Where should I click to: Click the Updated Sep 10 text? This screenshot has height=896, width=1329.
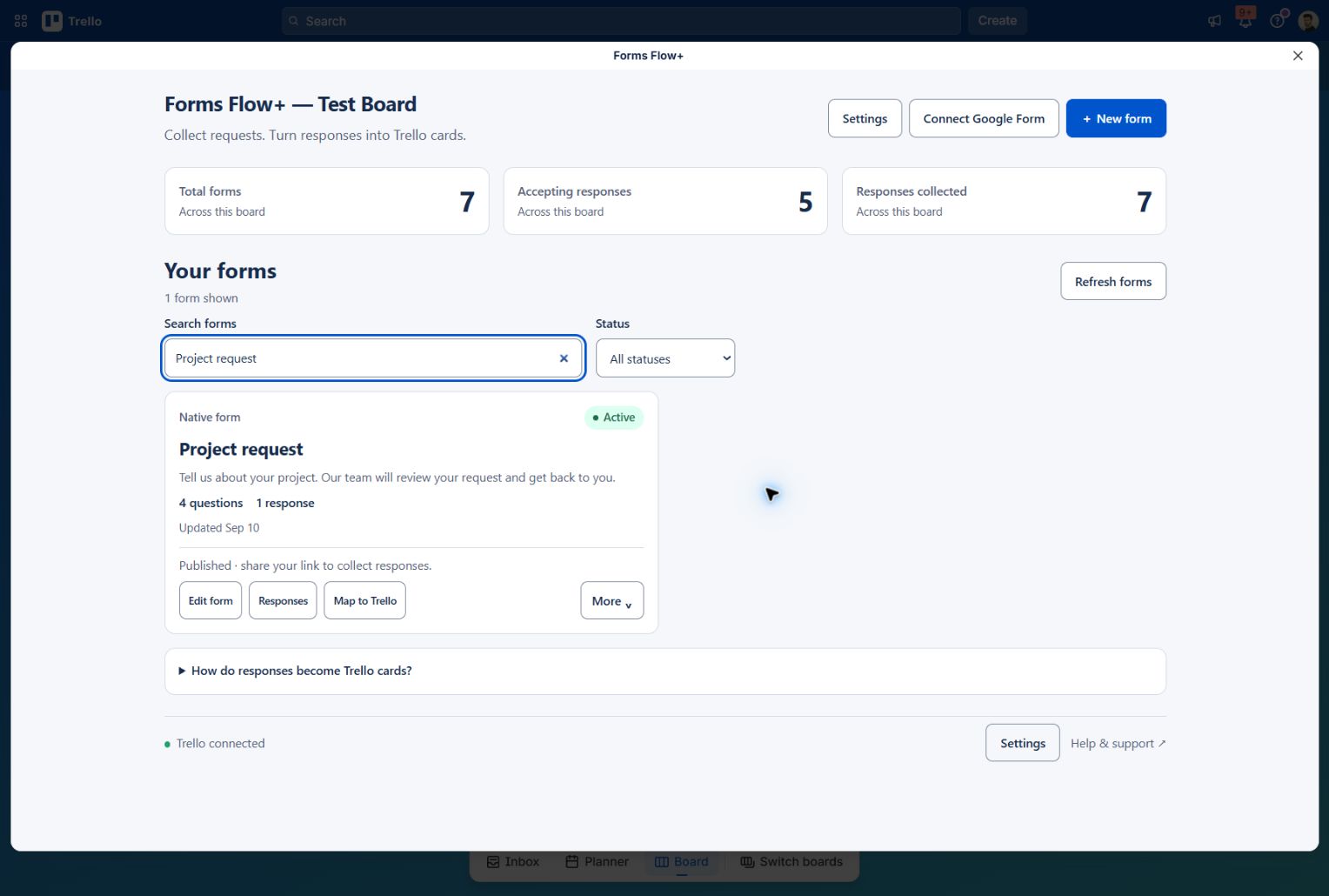coord(219,527)
